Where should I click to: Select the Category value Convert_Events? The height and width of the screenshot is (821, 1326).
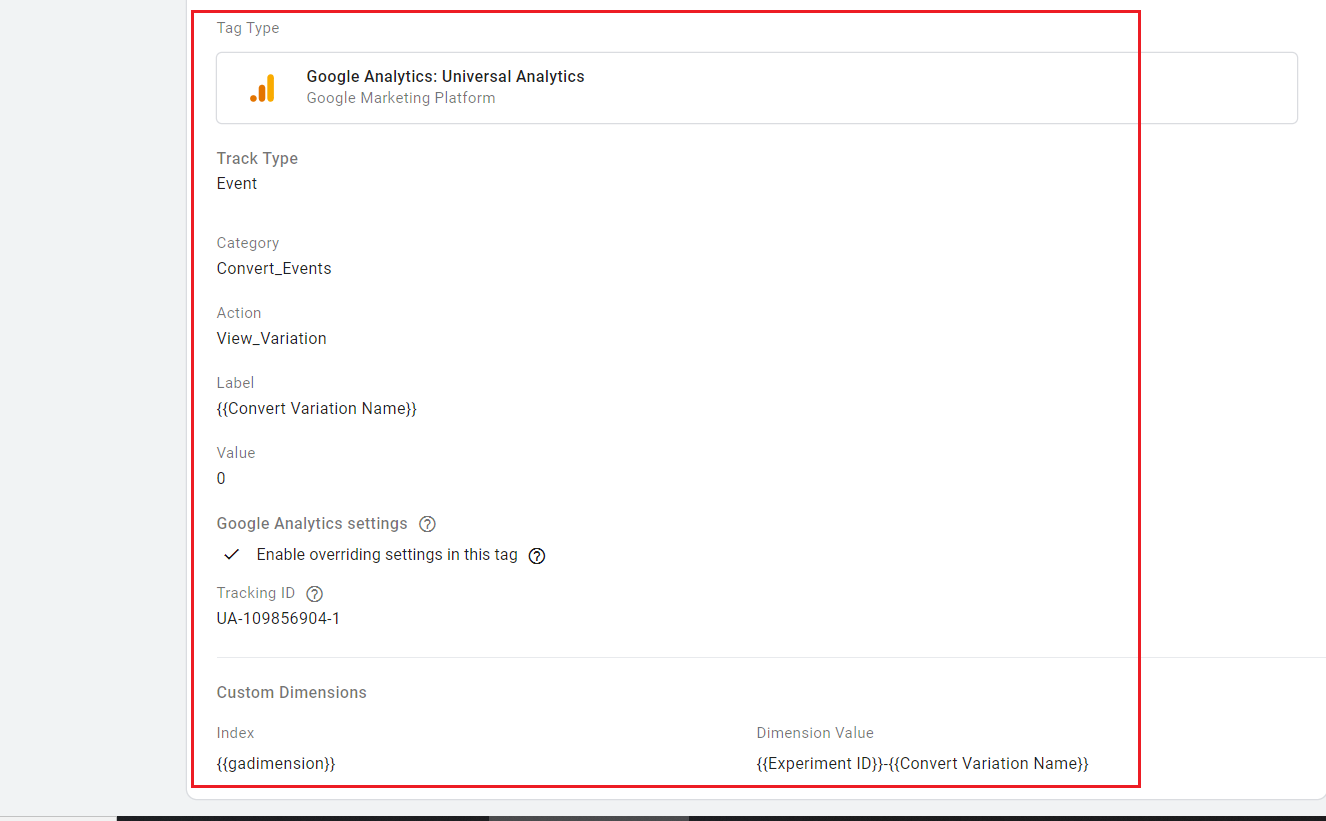[273, 268]
